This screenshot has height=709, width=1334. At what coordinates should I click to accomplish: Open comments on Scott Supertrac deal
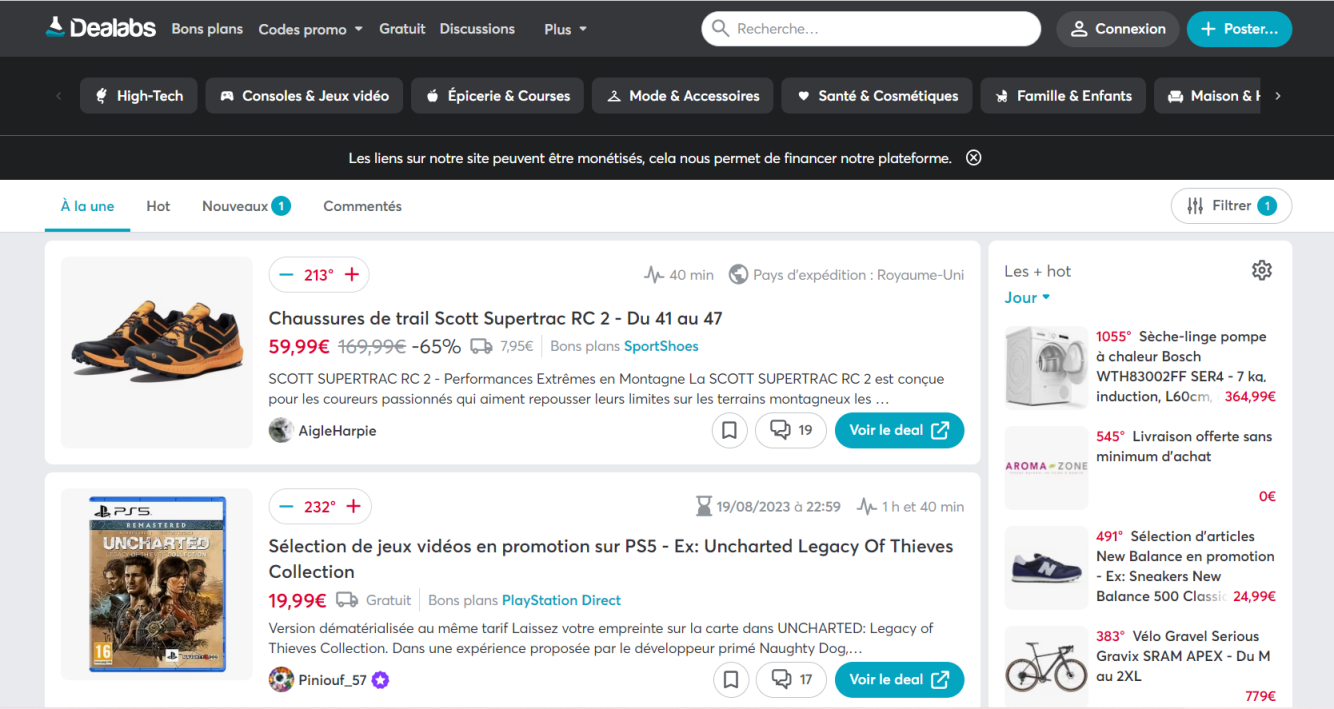[x=790, y=430]
